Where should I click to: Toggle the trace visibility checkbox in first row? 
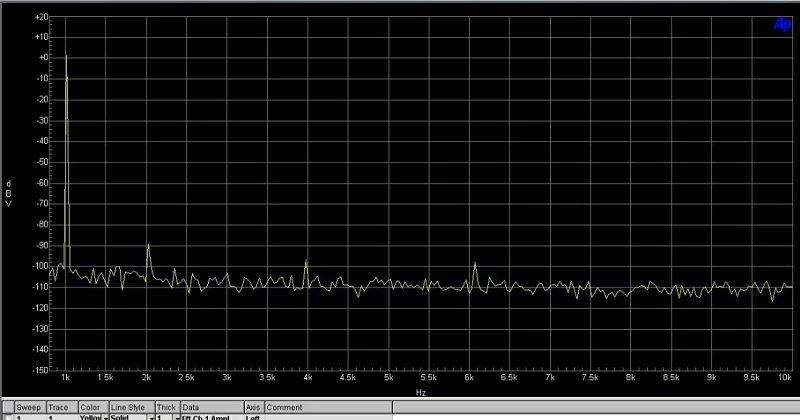pos(8,417)
